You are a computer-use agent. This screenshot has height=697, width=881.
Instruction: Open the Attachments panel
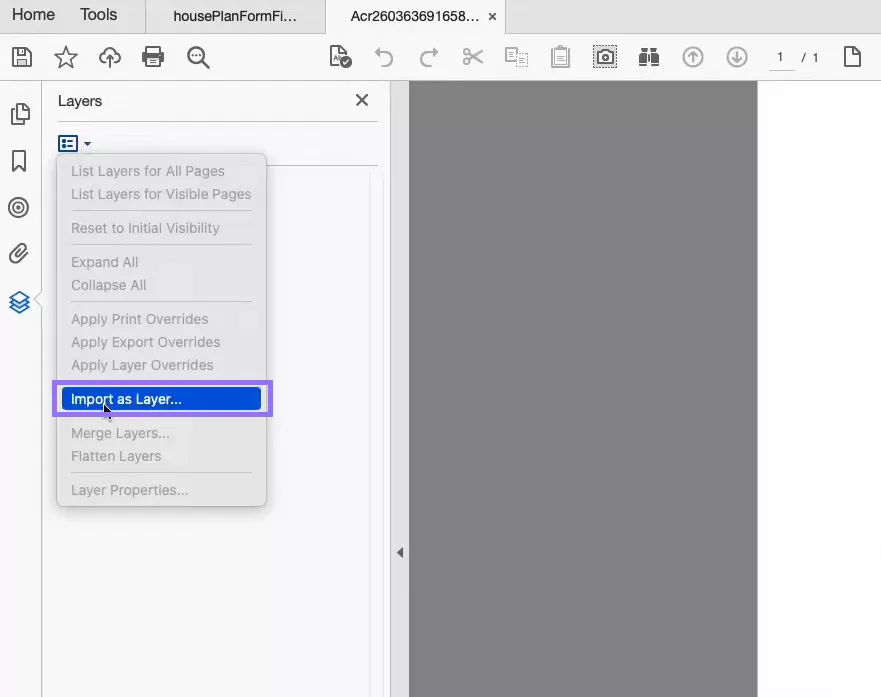pyautogui.click(x=21, y=254)
